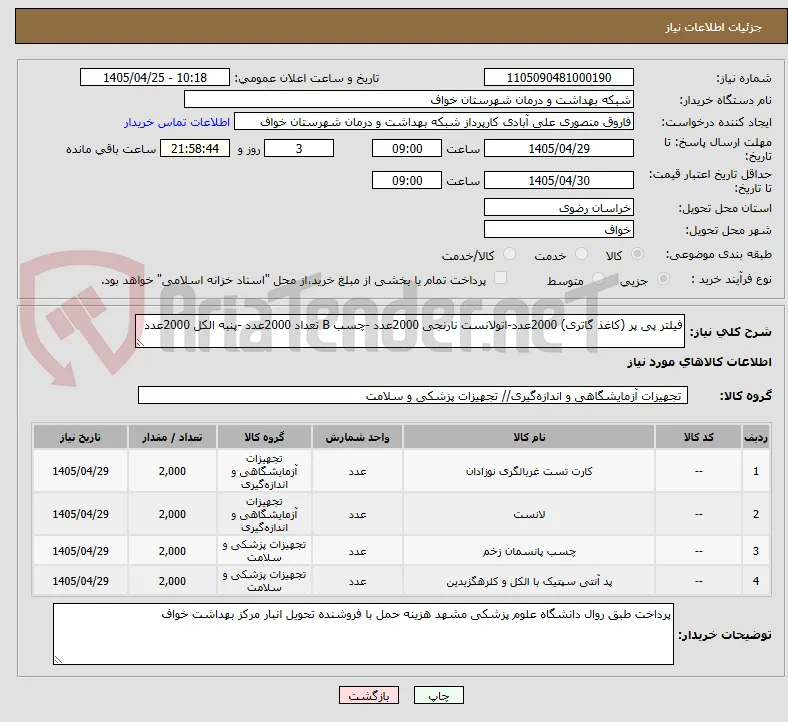Click the remaining time field 21:58:44
Screen dimensions: 788x722
[195, 149]
